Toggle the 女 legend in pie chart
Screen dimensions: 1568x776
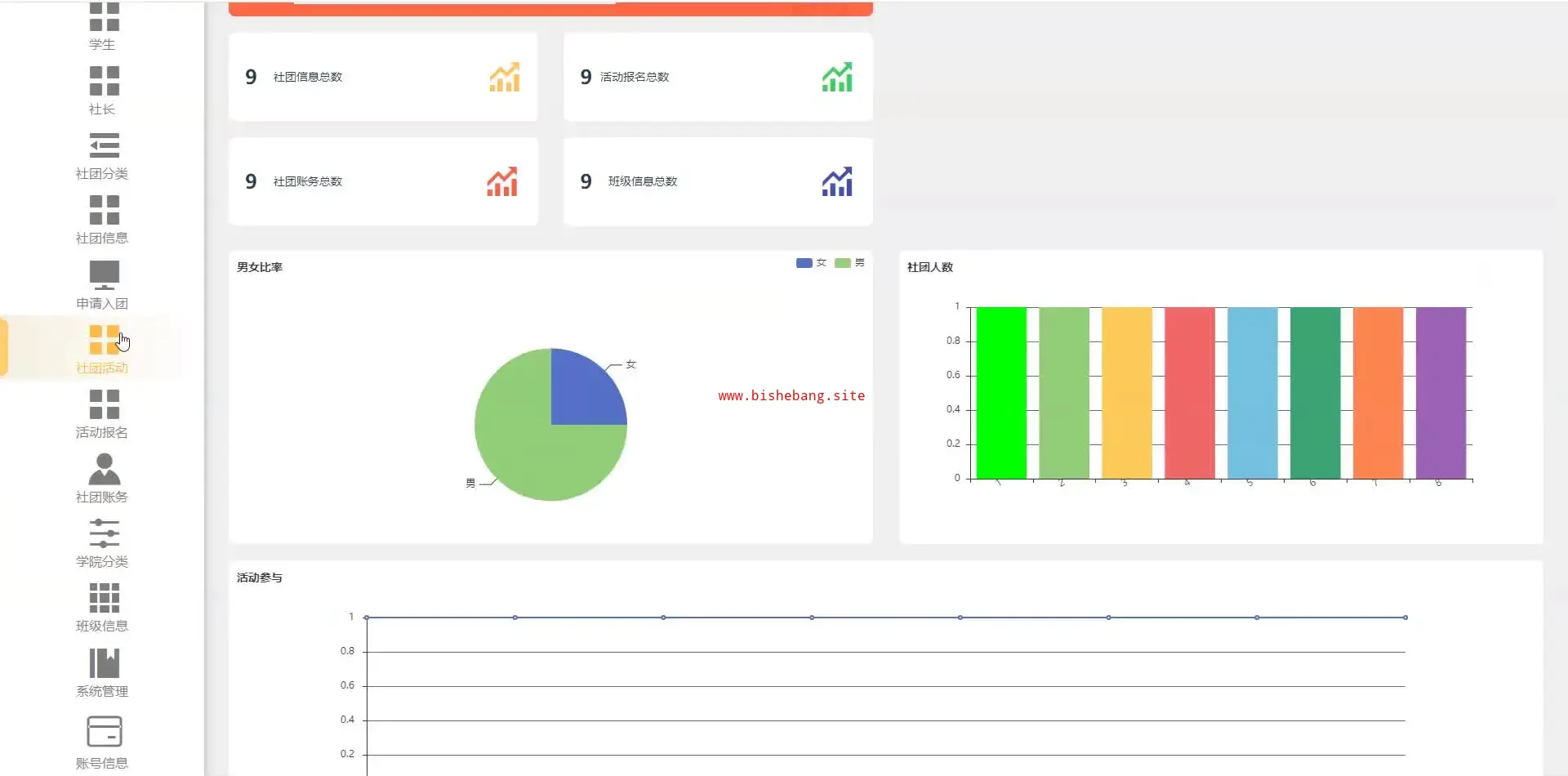tap(811, 263)
